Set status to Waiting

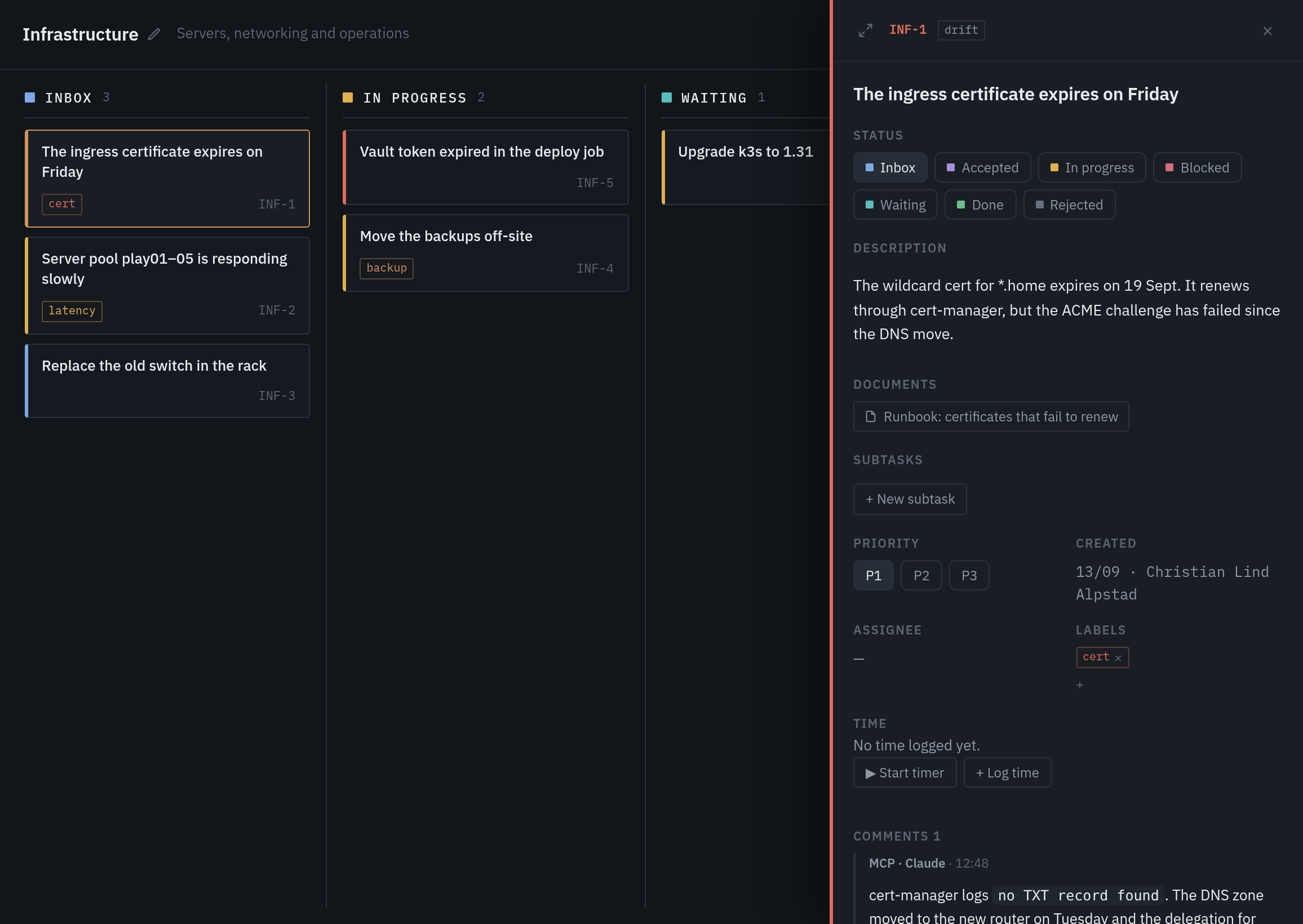[x=896, y=205]
